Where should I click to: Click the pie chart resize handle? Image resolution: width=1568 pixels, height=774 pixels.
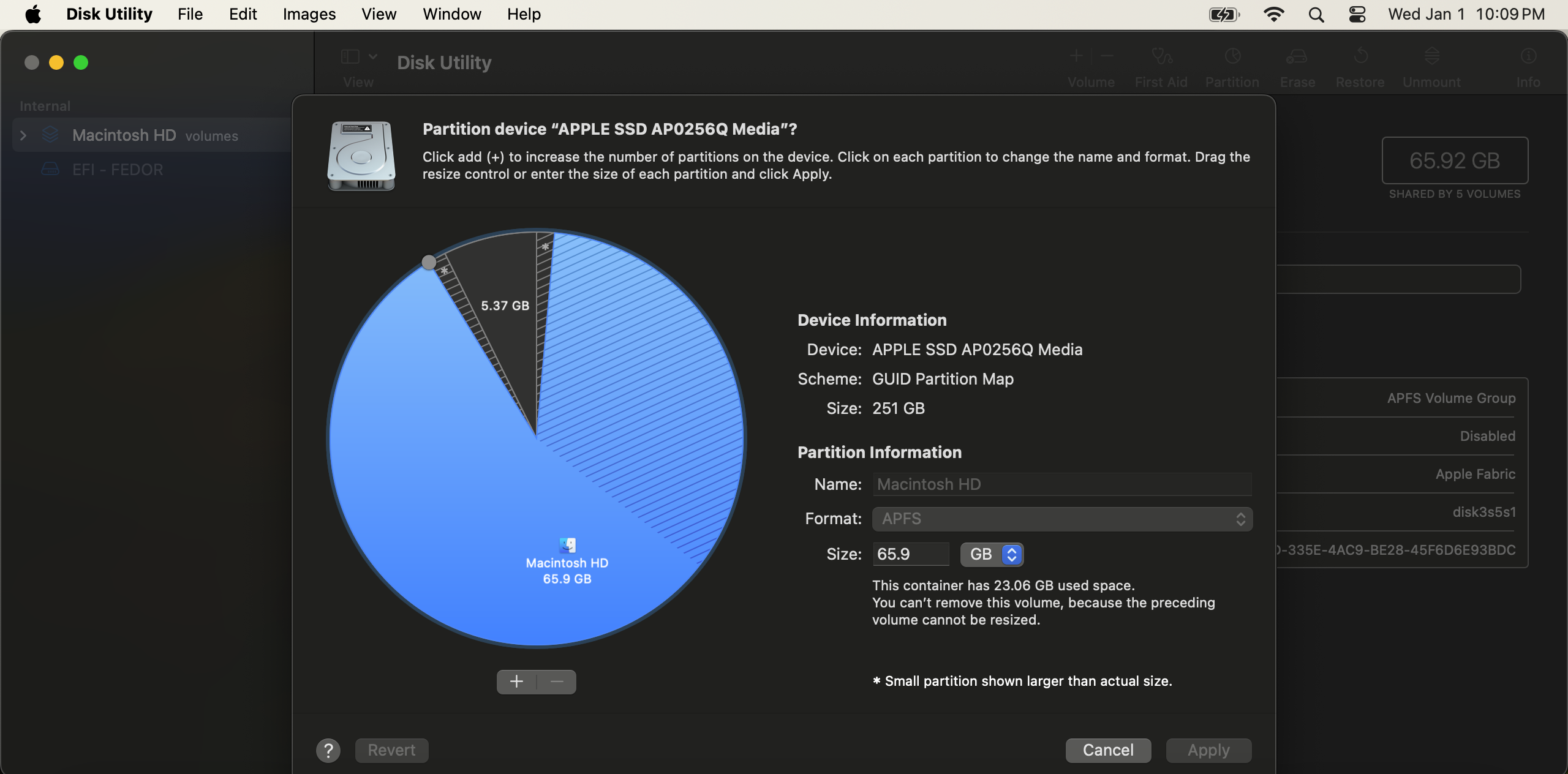(429, 262)
